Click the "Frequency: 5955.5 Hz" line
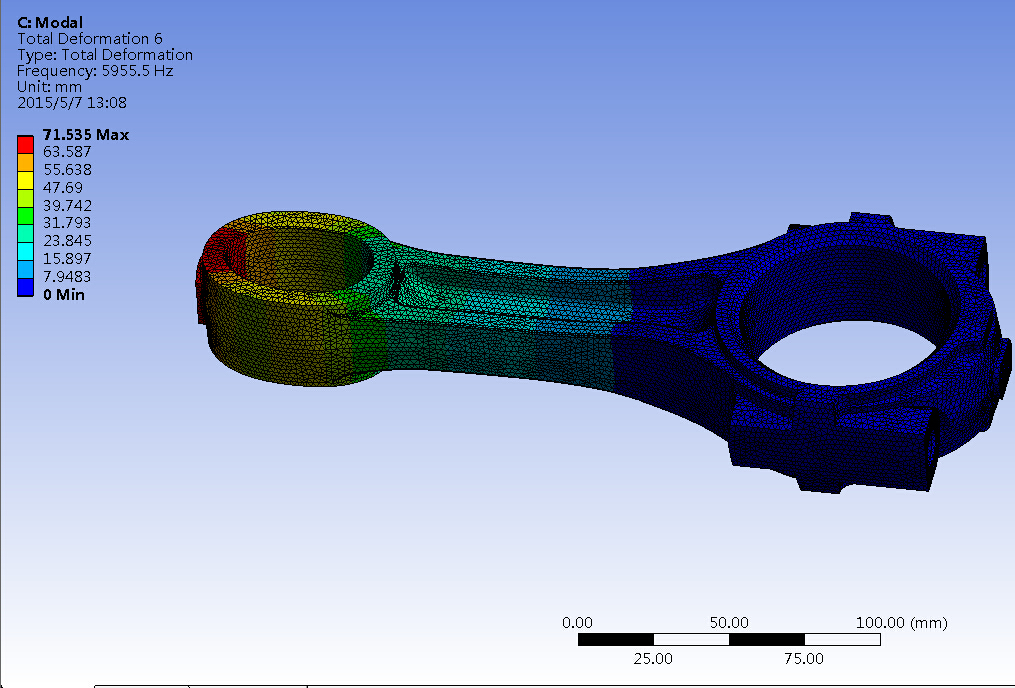 (95, 71)
